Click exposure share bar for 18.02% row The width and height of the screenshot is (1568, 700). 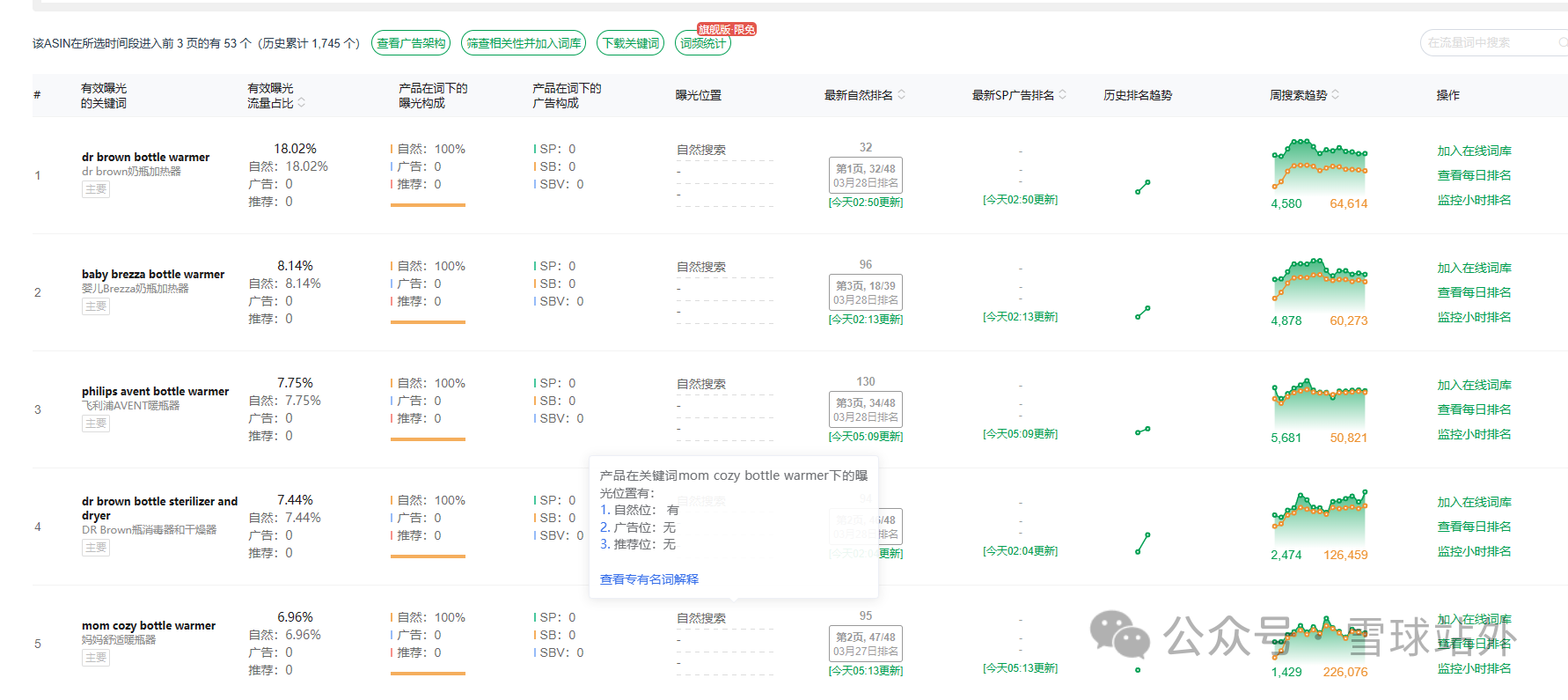[428, 205]
